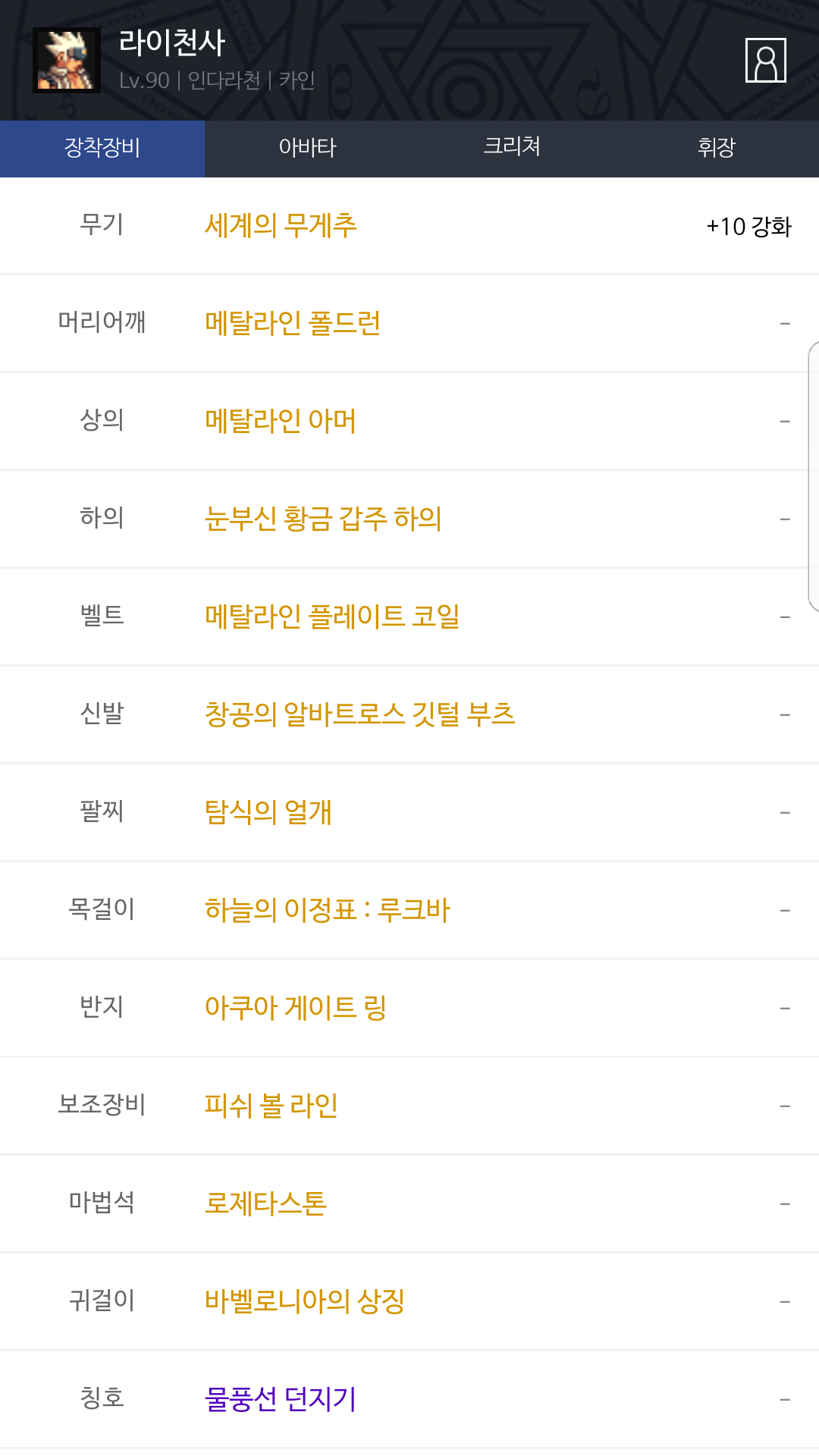
Task: View bracelet item 탐식의 얼개
Action: coord(268,813)
